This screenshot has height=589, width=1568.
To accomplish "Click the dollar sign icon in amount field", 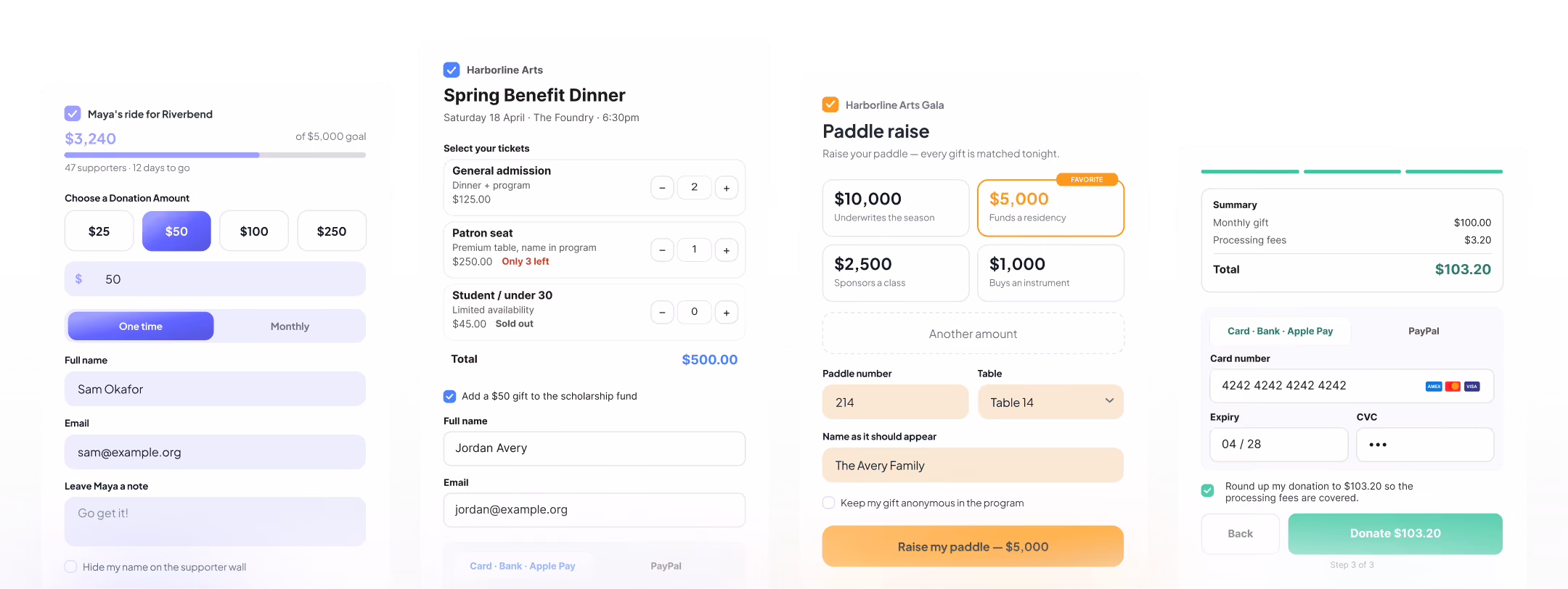I will [78, 279].
